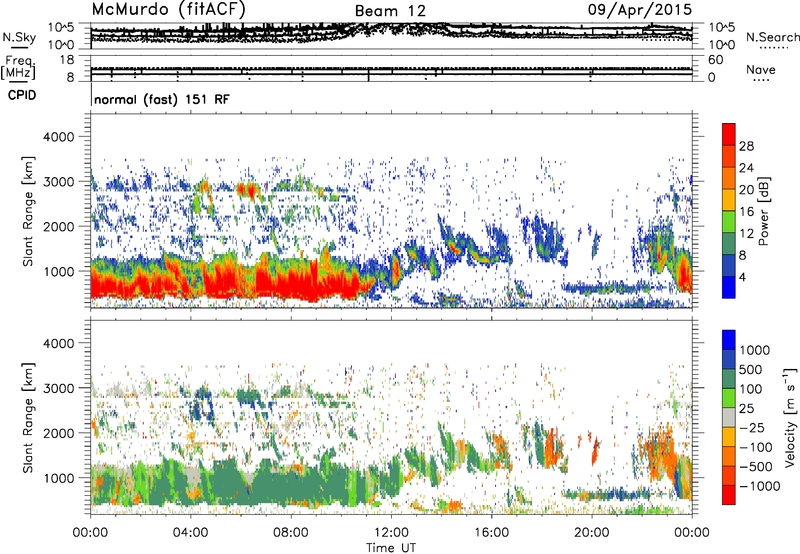This screenshot has width=800, height=554.
Task: Pick the grey -25 to 25 Velocity segment
Action: [729, 417]
